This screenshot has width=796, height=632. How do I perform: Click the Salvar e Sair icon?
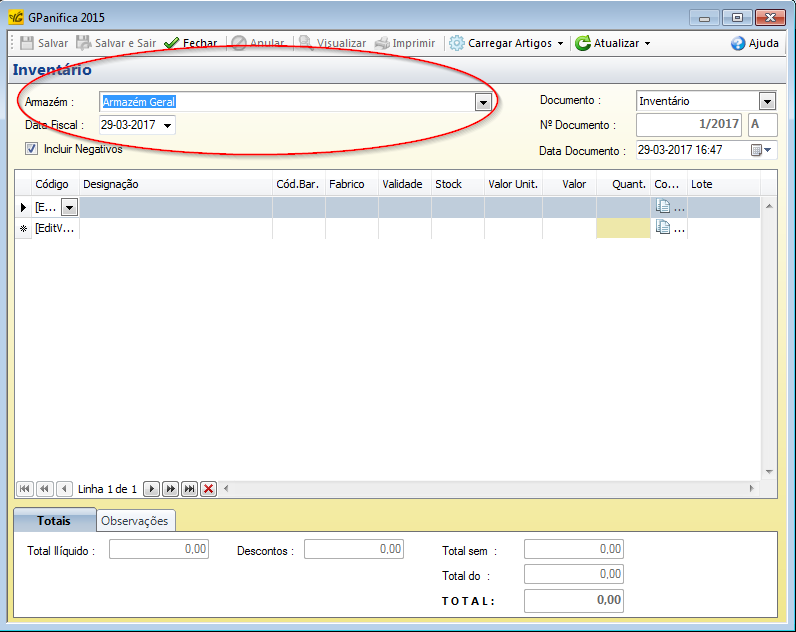click(x=84, y=44)
